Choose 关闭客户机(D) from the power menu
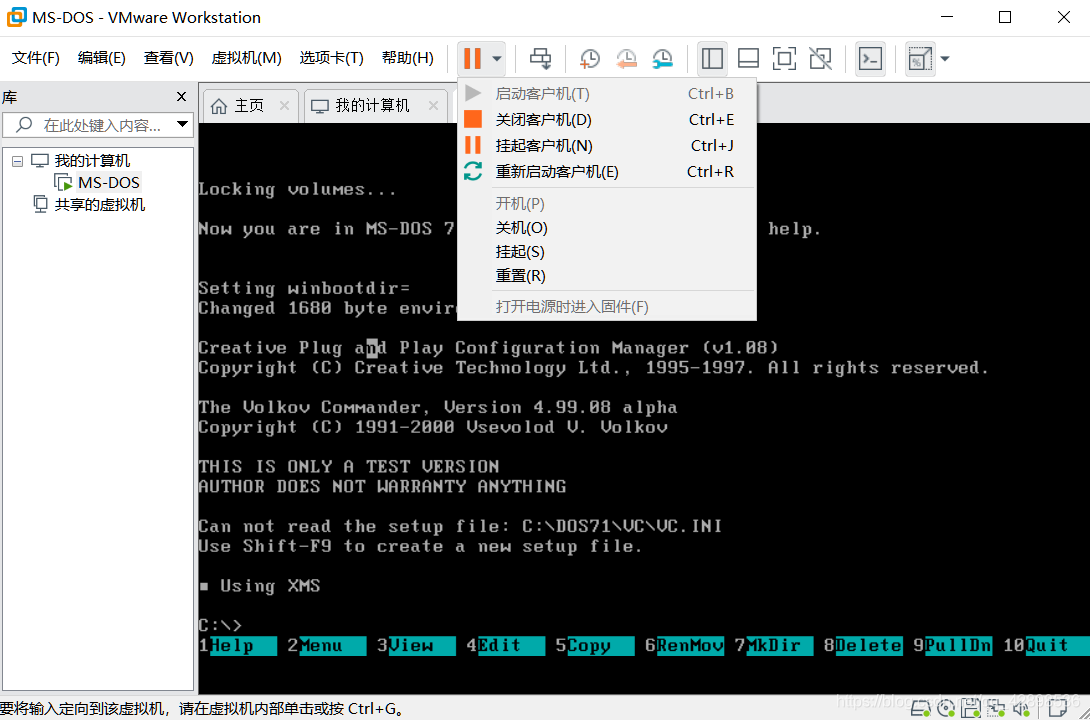The height and width of the screenshot is (720, 1090). click(x=606, y=120)
